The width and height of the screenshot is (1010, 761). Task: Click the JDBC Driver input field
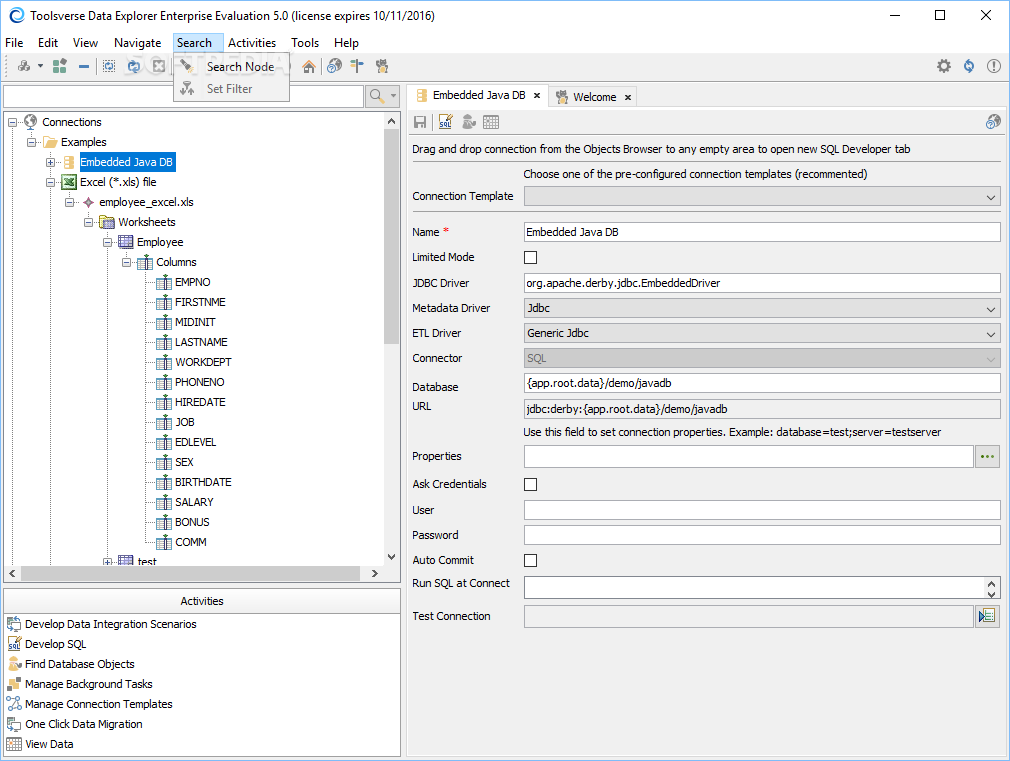click(x=762, y=283)
